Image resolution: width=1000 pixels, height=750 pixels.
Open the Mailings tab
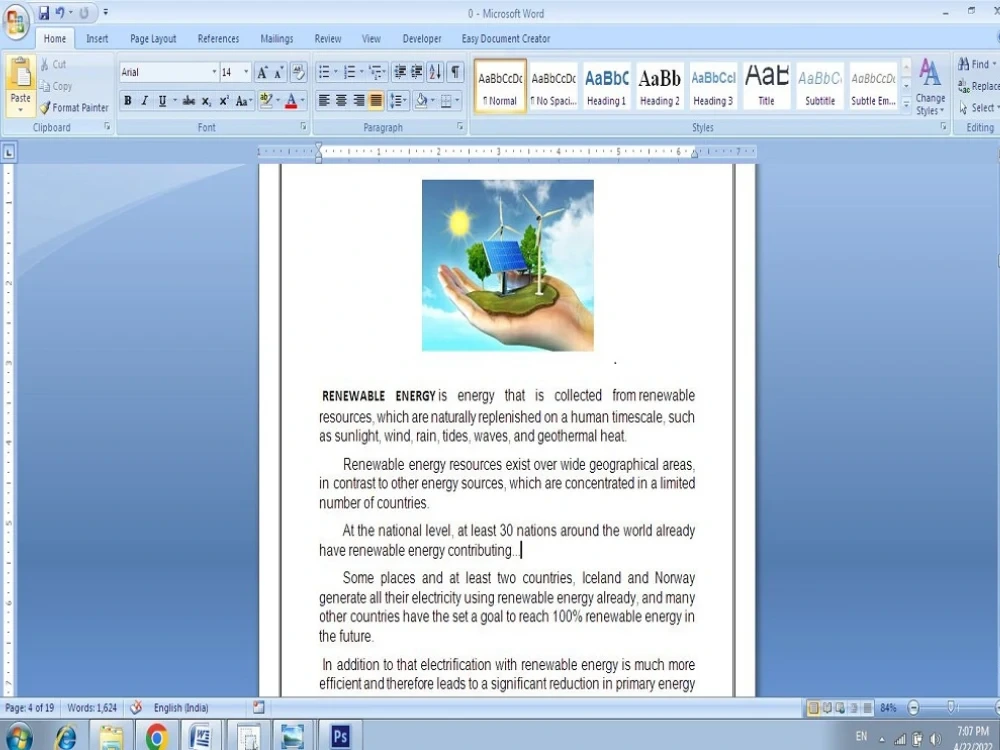click(x=277, y=39)
